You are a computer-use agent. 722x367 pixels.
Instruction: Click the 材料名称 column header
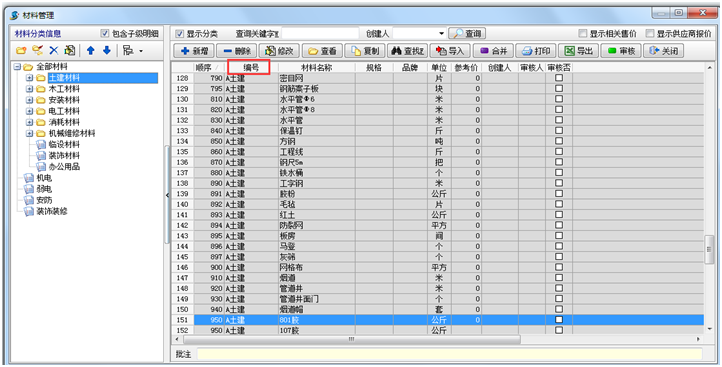(x=316, y=68)
